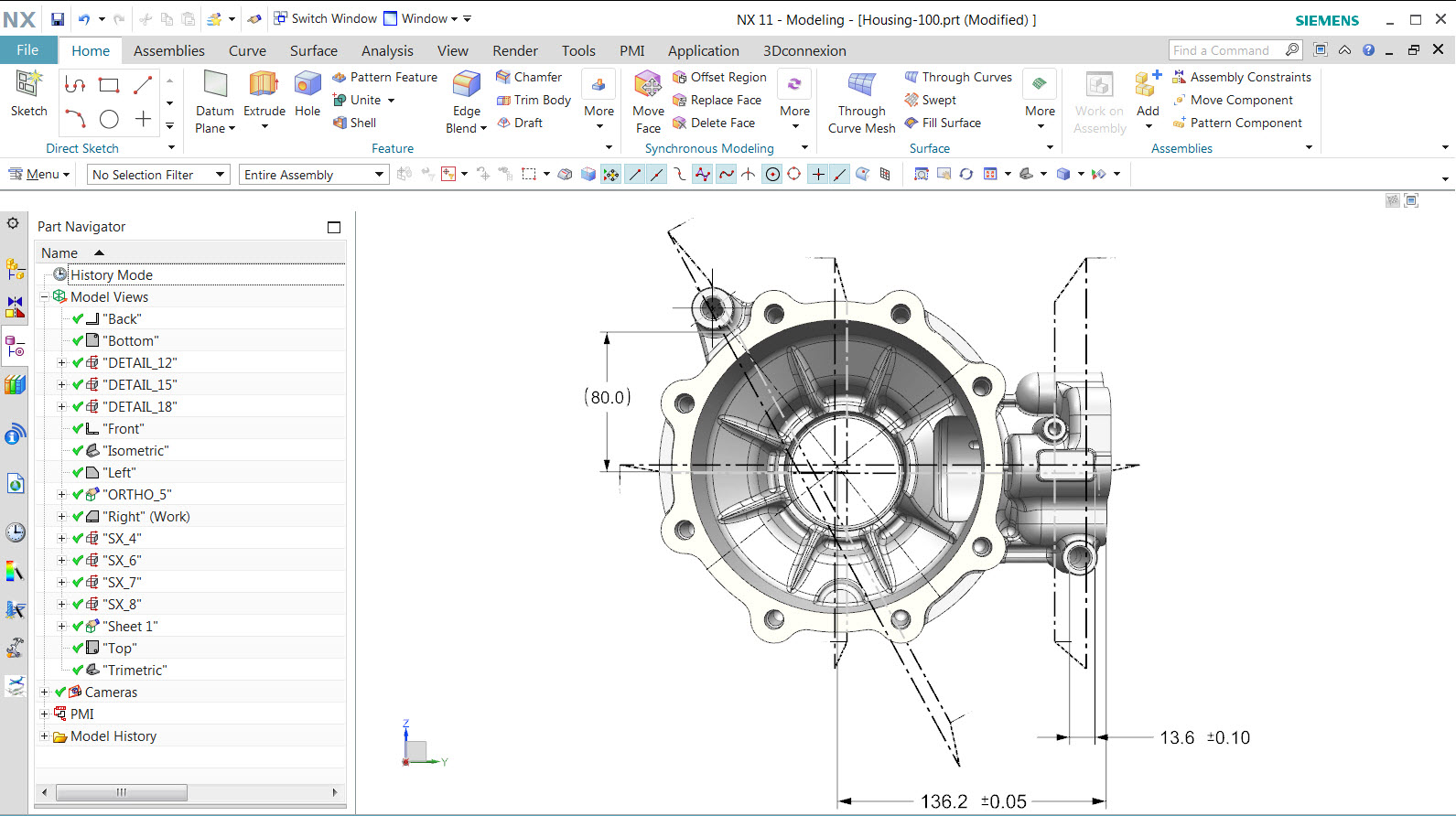
Task: Click the Assembly Constraints button
Action: [1242, 78]
